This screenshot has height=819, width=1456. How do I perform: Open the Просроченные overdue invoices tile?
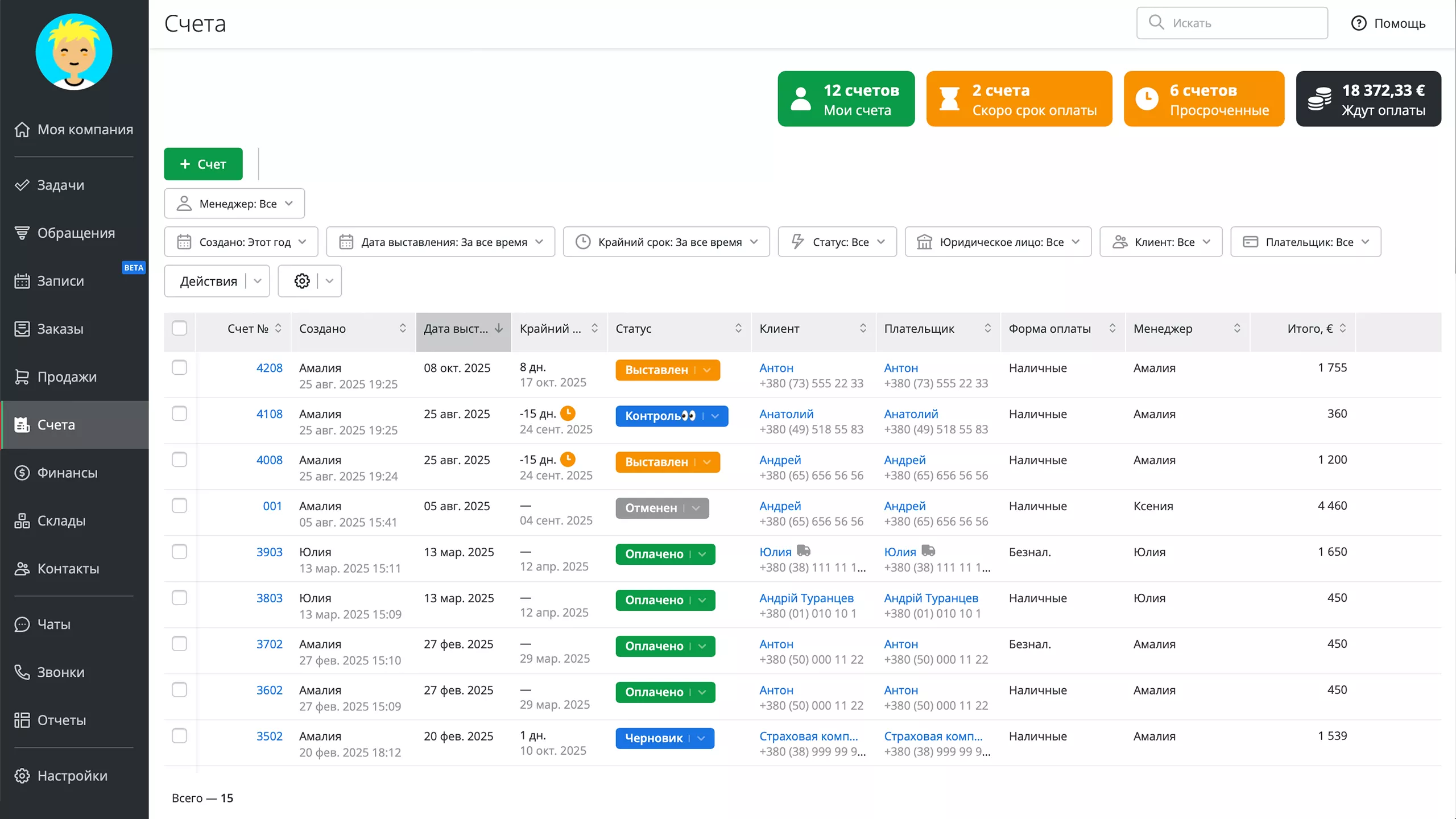1203,99
